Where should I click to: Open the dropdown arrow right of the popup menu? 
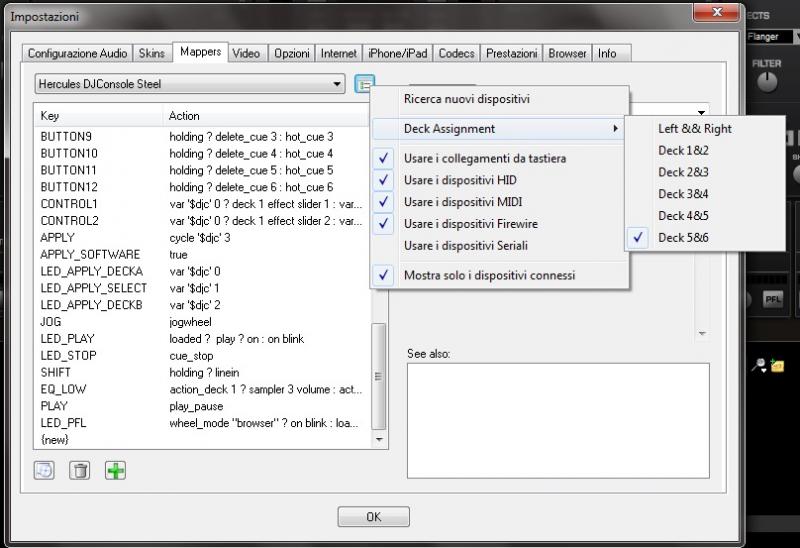pos(702,112)
